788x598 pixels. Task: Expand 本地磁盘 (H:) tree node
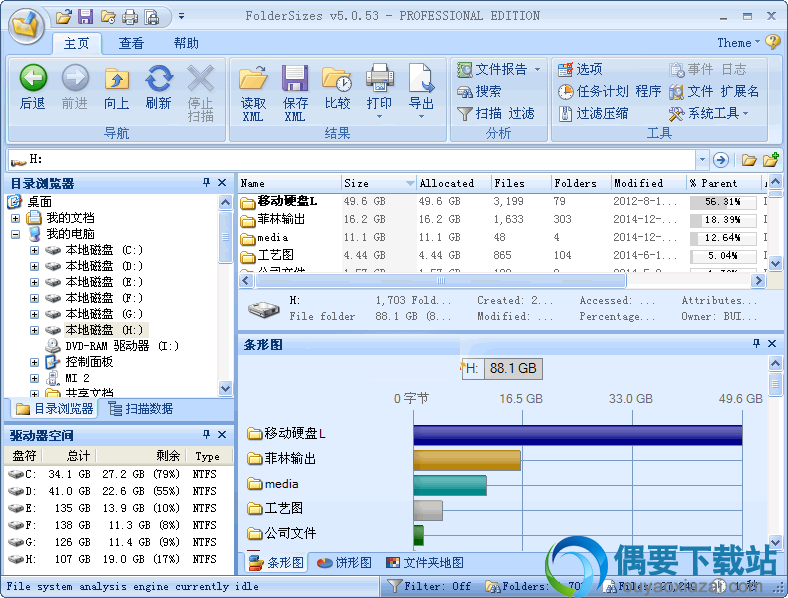(34, 330)
